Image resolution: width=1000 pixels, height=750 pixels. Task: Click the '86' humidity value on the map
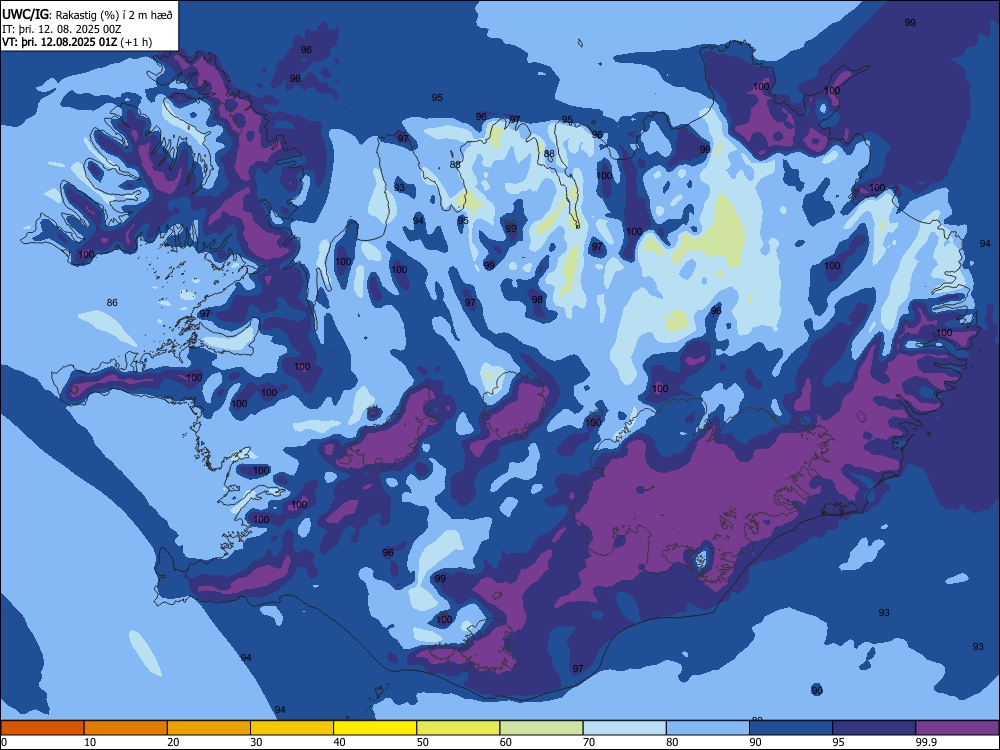click(112, 302)
